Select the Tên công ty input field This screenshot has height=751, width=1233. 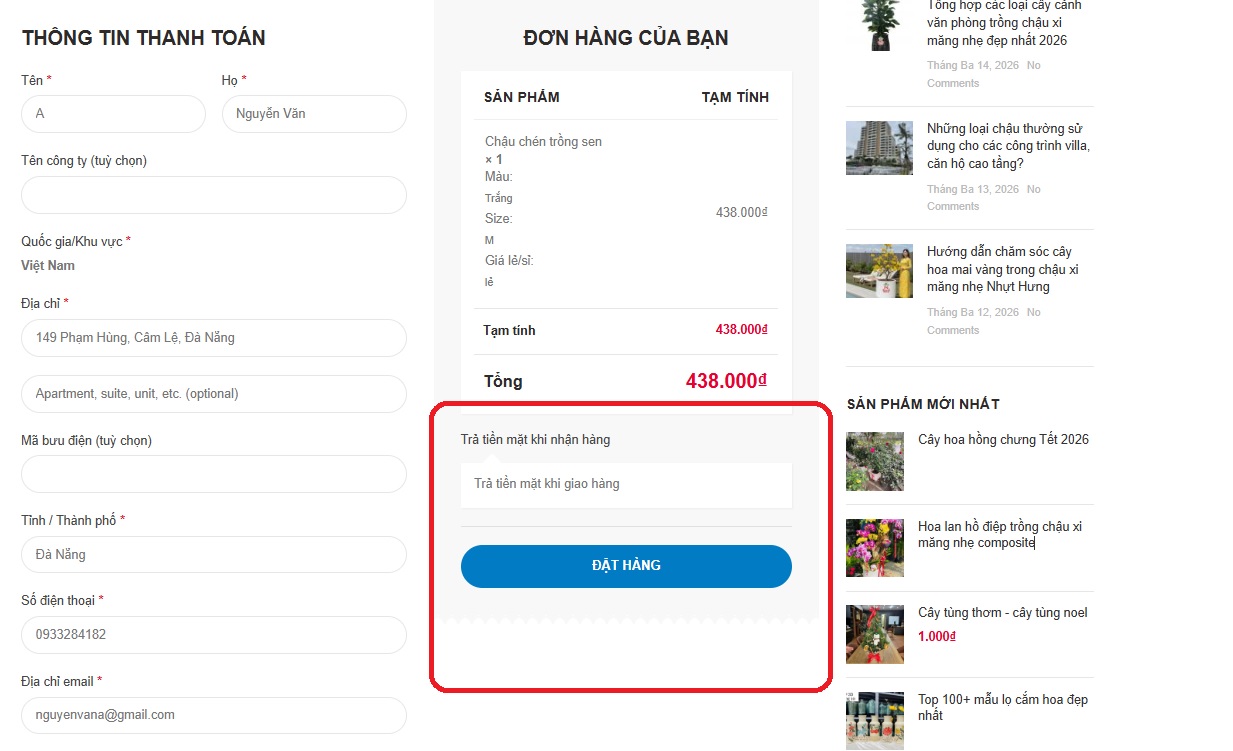(214, 195)
